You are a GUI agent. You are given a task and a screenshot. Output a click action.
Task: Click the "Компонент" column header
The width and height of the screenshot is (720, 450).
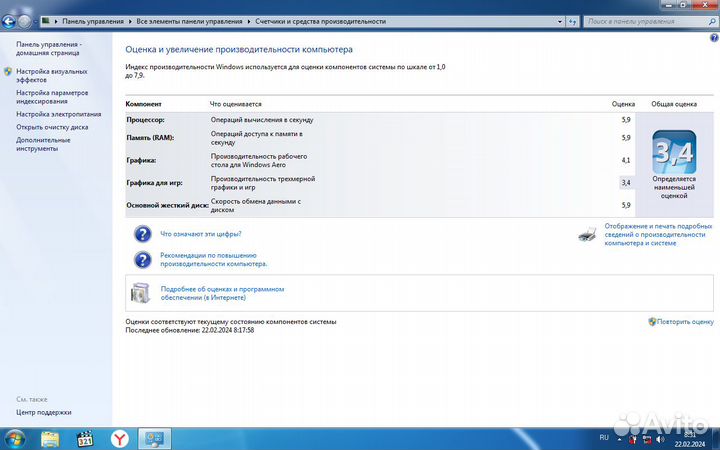pos(144,104)
